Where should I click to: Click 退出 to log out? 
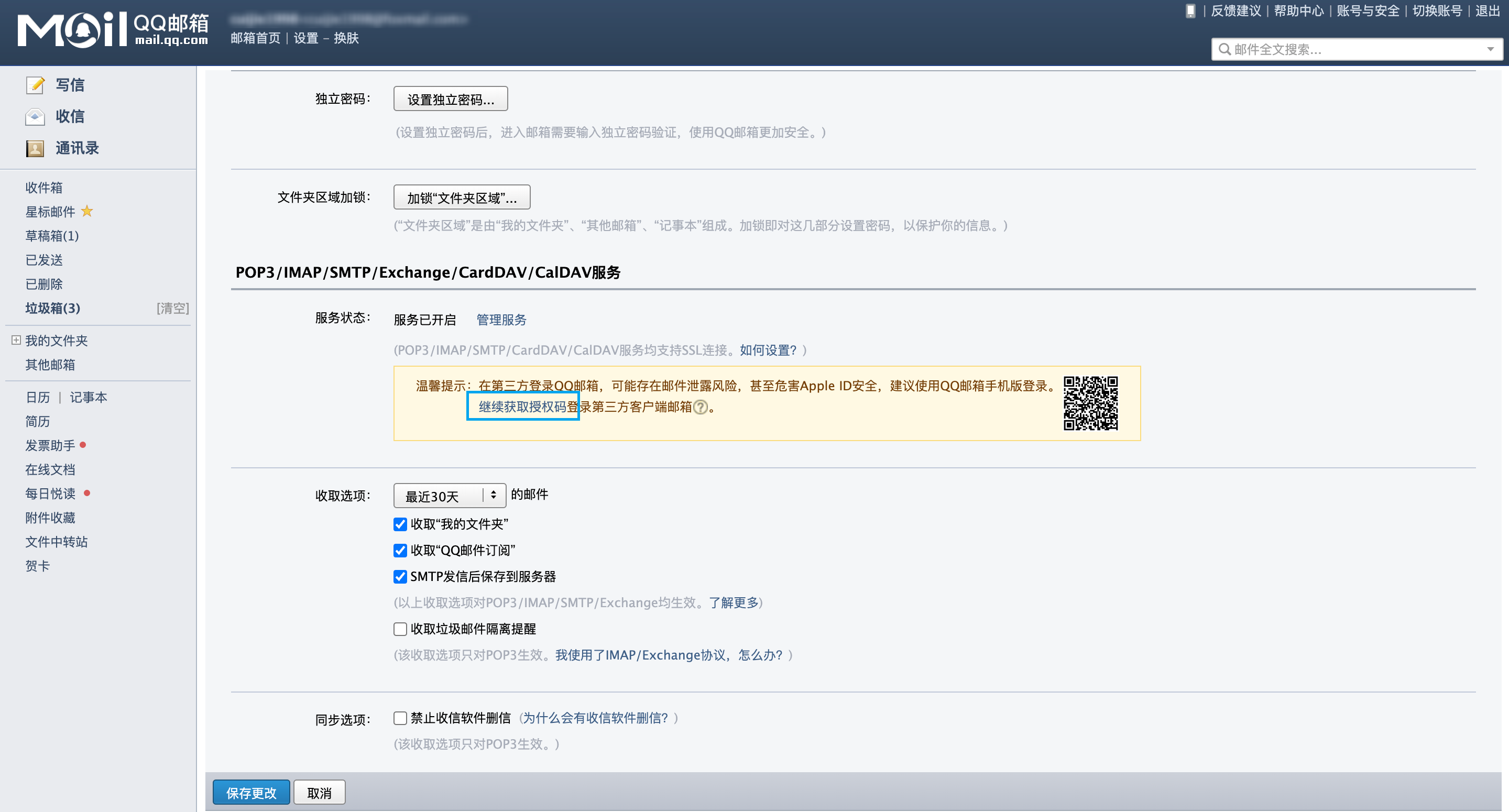click(x=1488, y=11)
